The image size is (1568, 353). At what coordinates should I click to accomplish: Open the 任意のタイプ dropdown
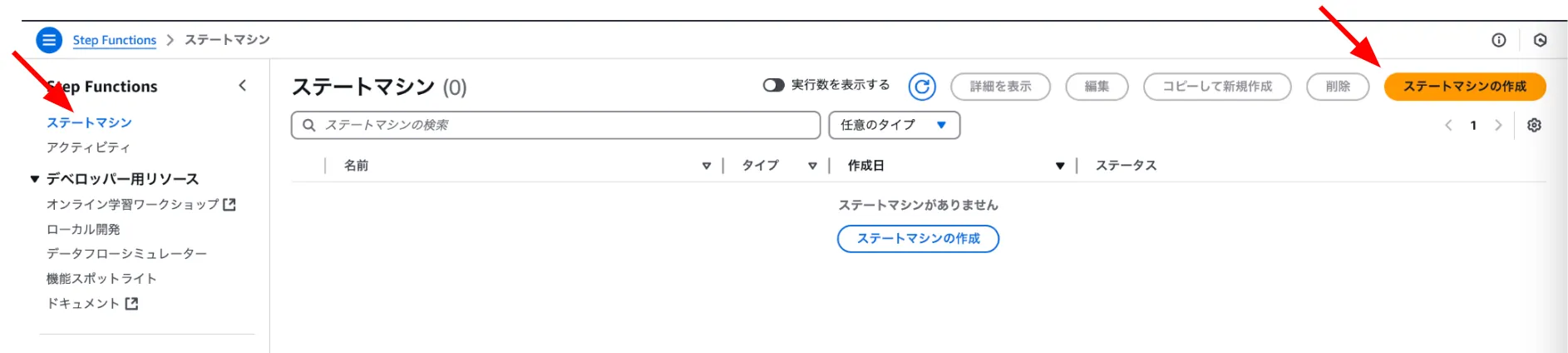click(894, 125)
